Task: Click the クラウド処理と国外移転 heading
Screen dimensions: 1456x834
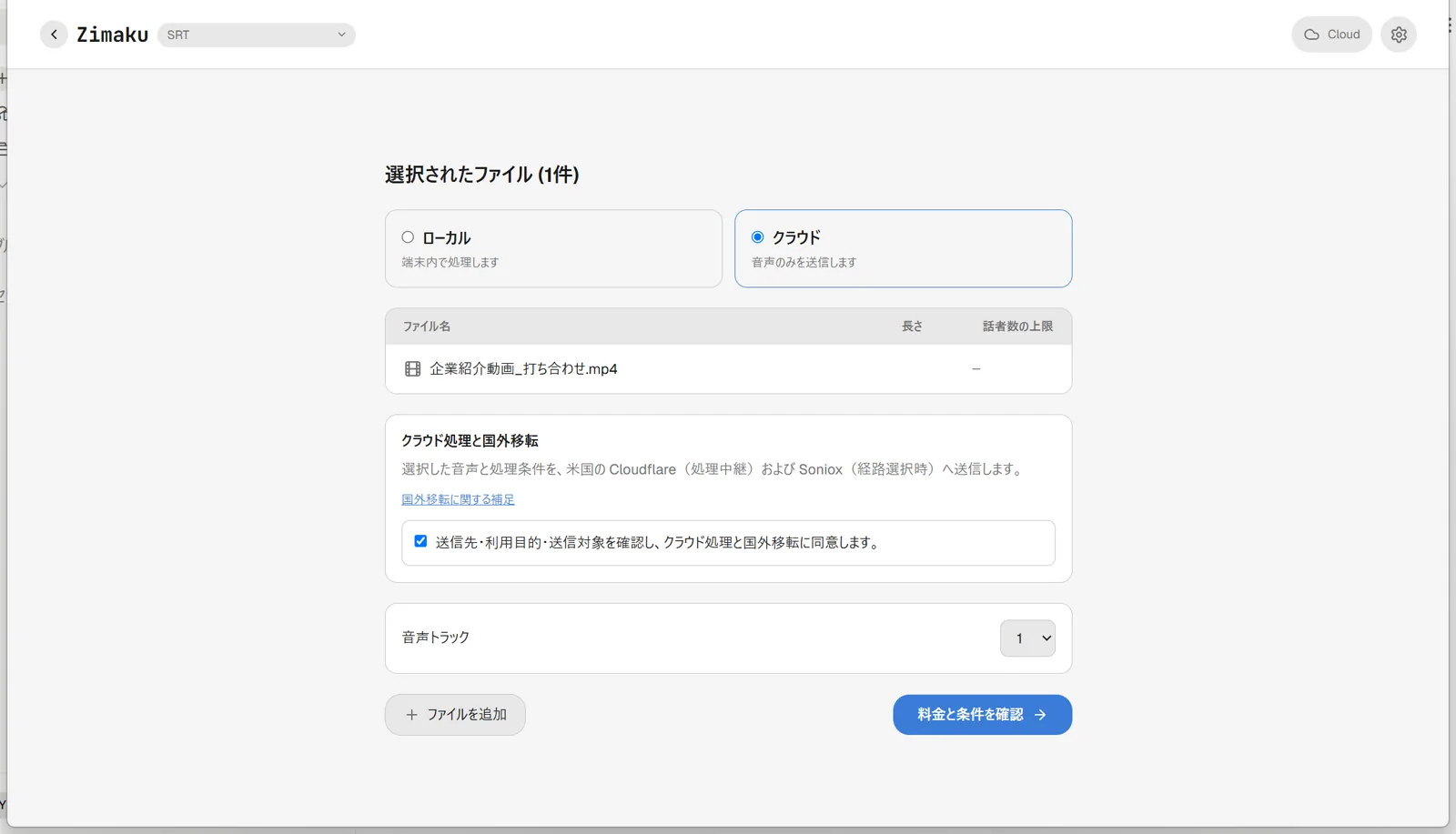Action: (470, 440)
